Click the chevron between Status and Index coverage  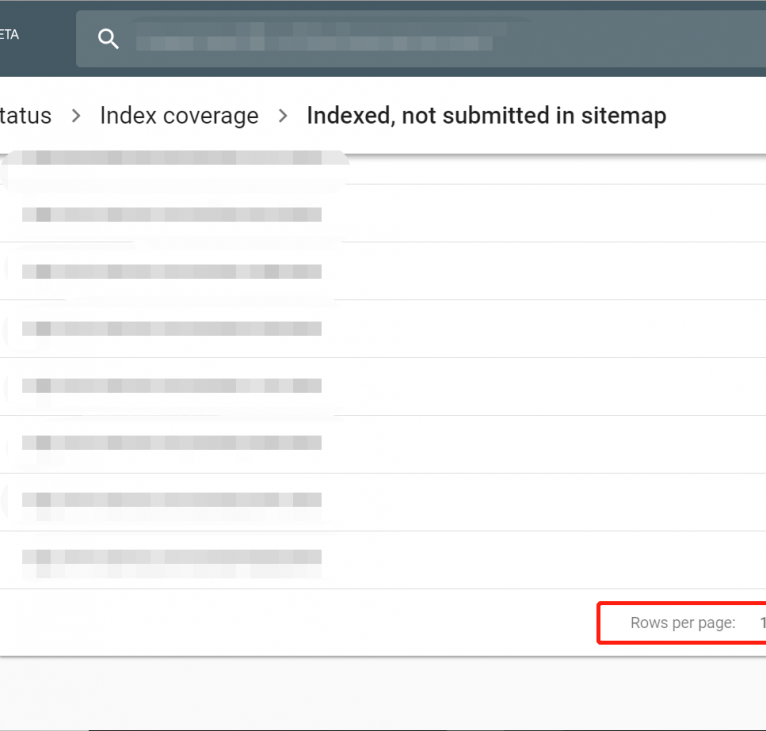76,116
